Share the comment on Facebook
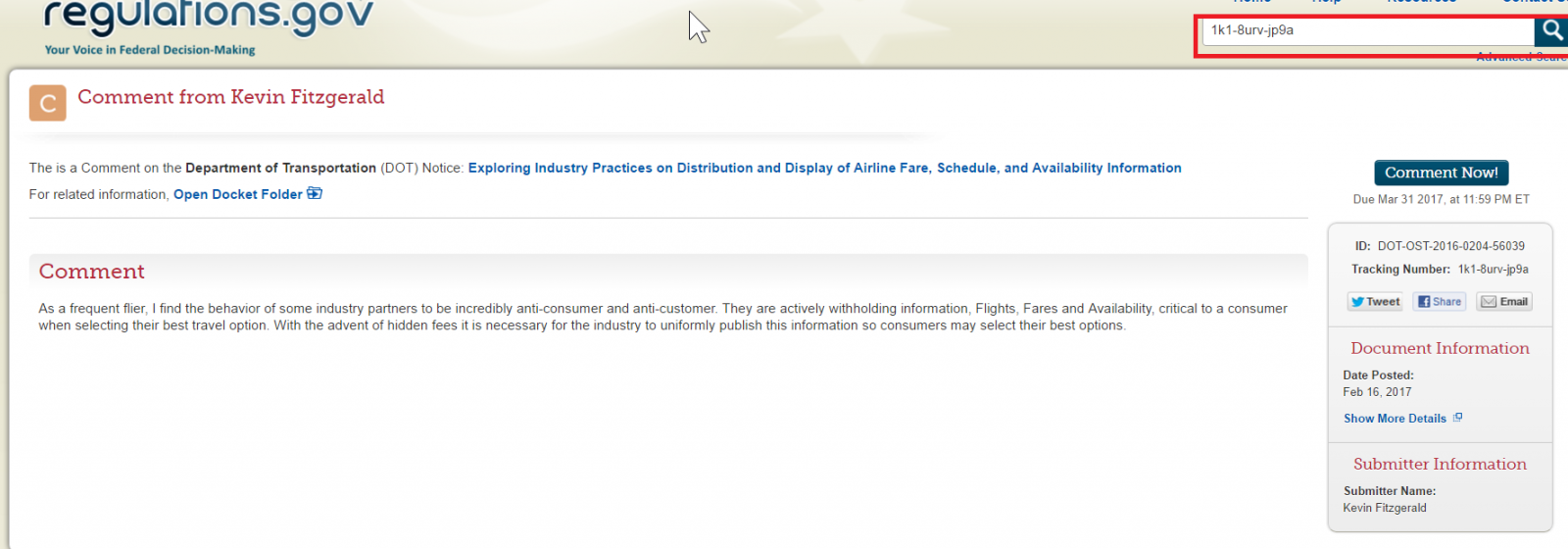1568x549 pixels. pos(1440,302)
